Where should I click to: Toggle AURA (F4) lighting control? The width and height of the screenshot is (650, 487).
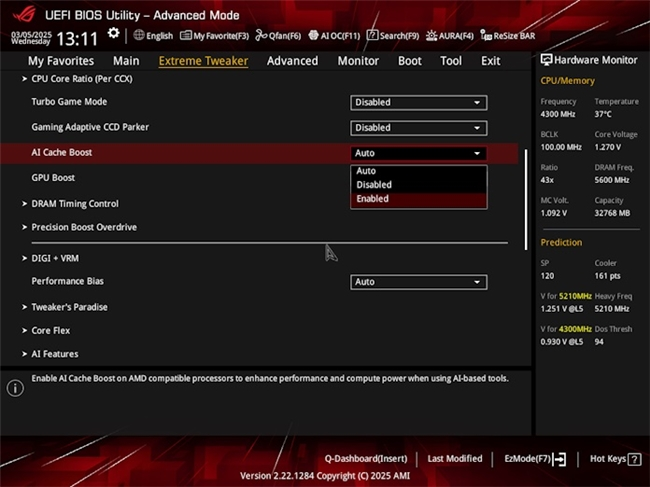(451, 36)
